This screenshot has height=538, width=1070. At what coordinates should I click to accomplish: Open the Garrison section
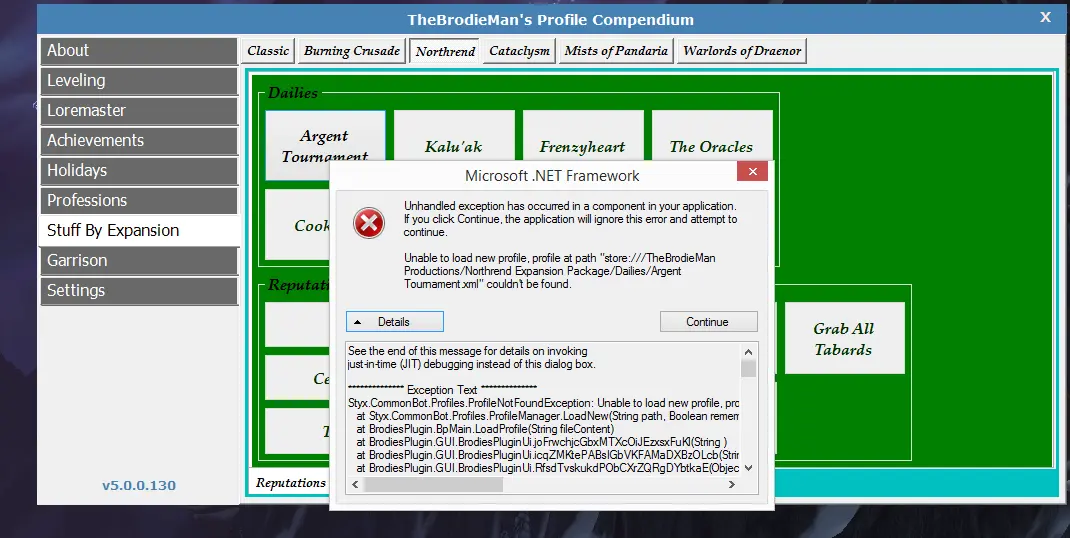click(x=139, y=261)
